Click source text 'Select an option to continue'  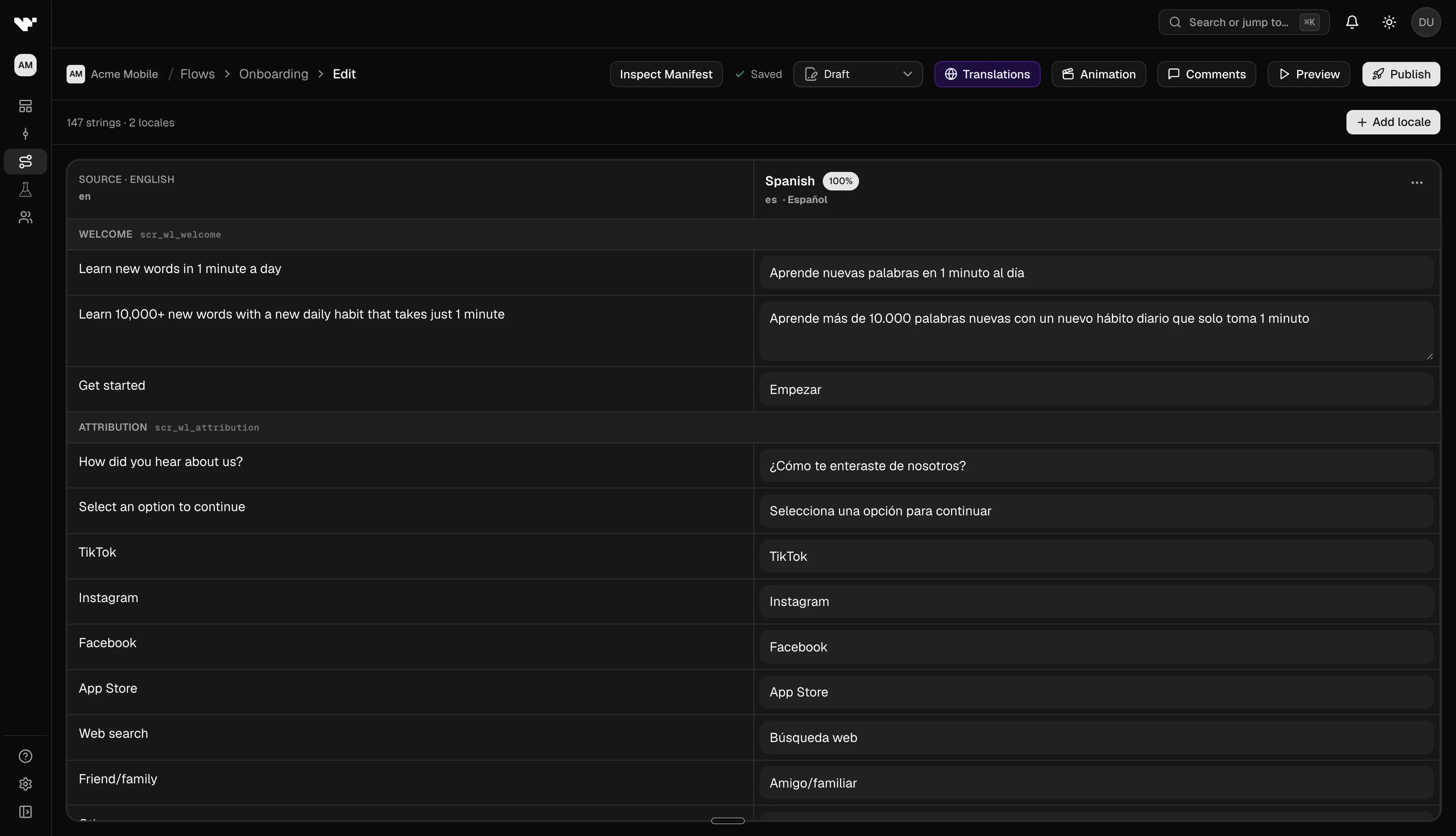tap(162, 507)
